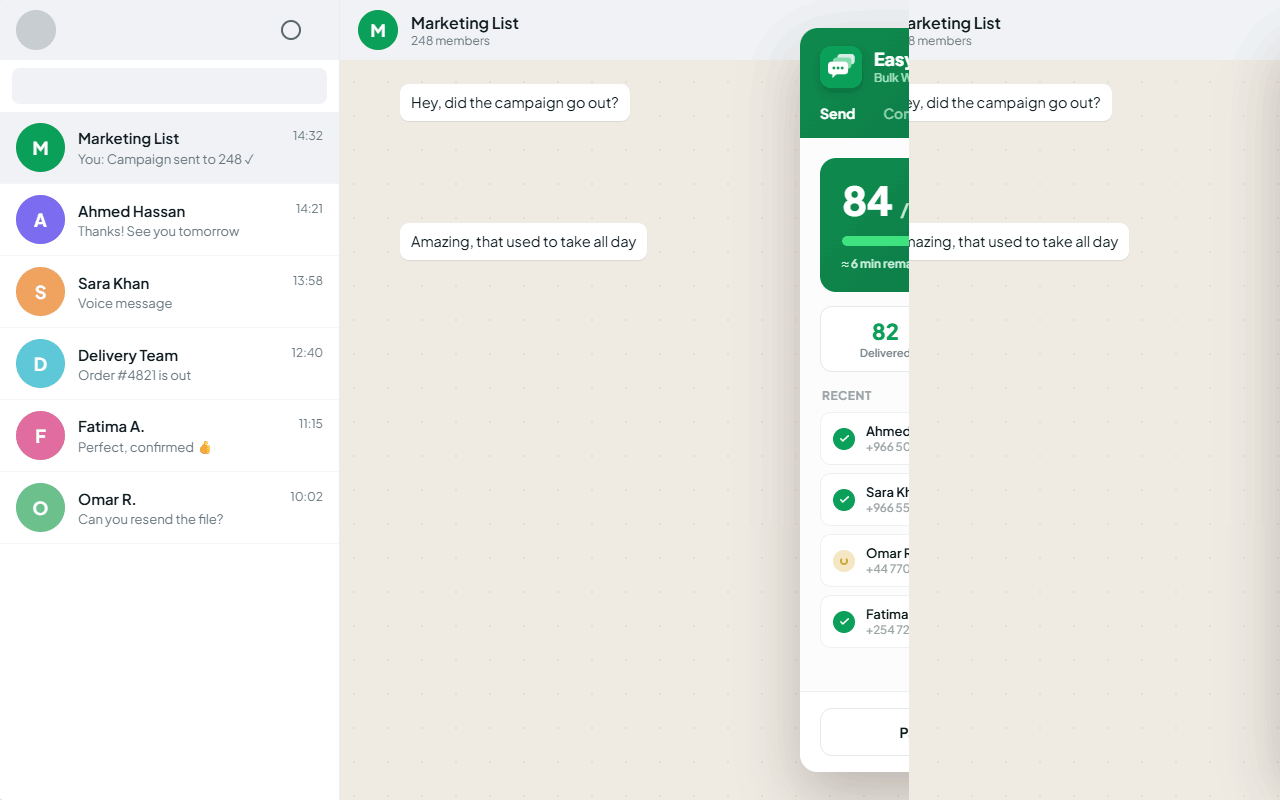Open the Delivery Team chat
The image size is (1280, 800).
(169, 364)
